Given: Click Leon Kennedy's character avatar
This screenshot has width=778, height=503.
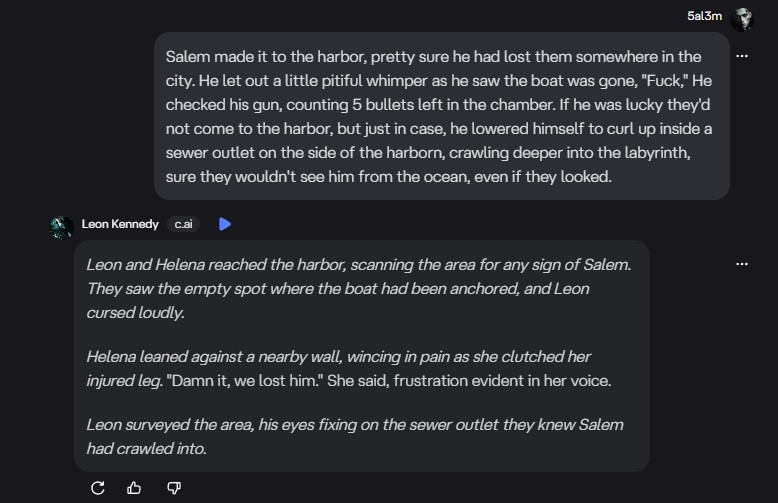Looking at the screenshot, I should point(61,225).
